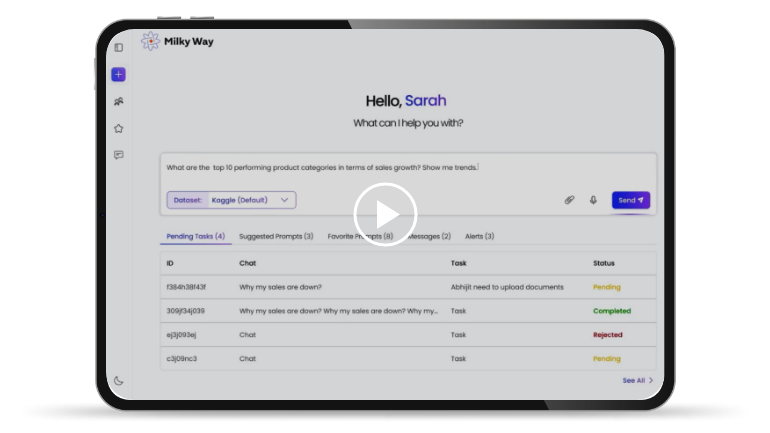Click into the prompt text field
770x433 pixels.
tap(400, 168)
